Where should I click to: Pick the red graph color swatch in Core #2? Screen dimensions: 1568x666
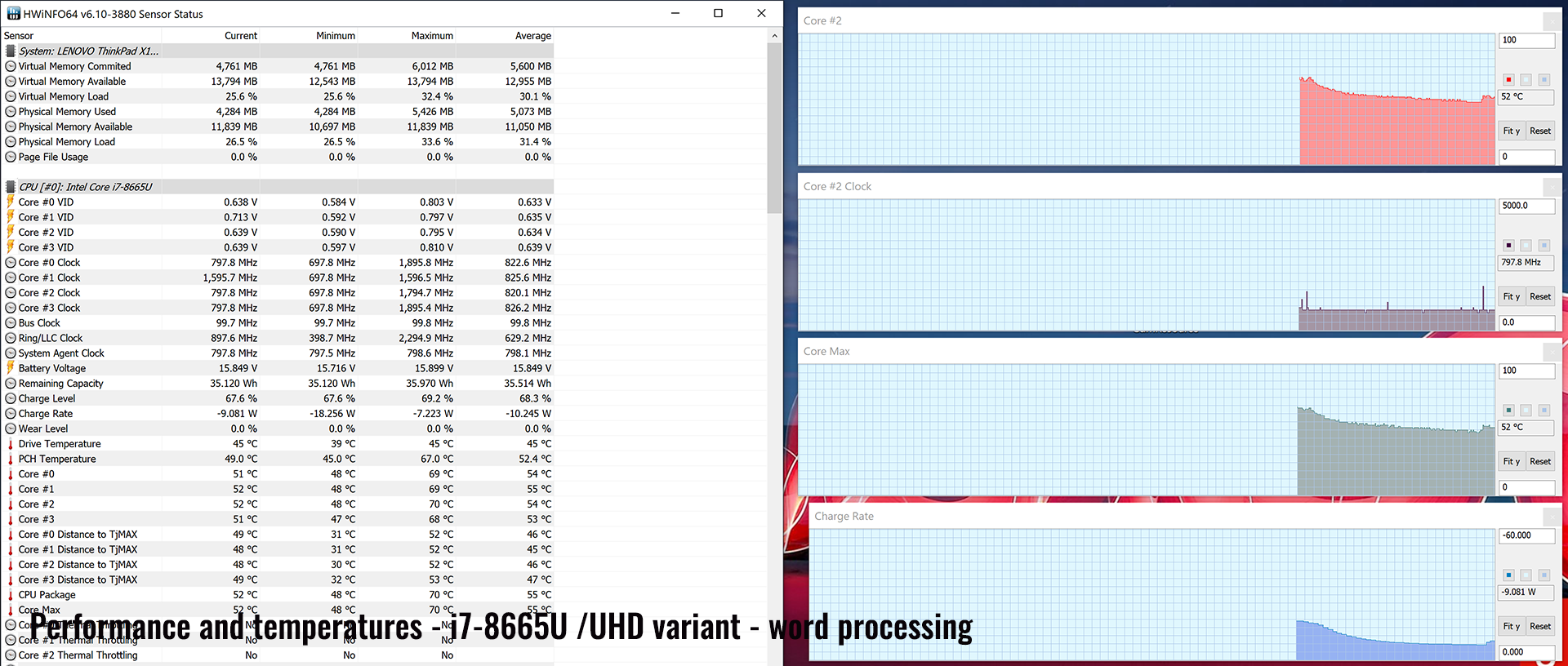point(1508,80)
